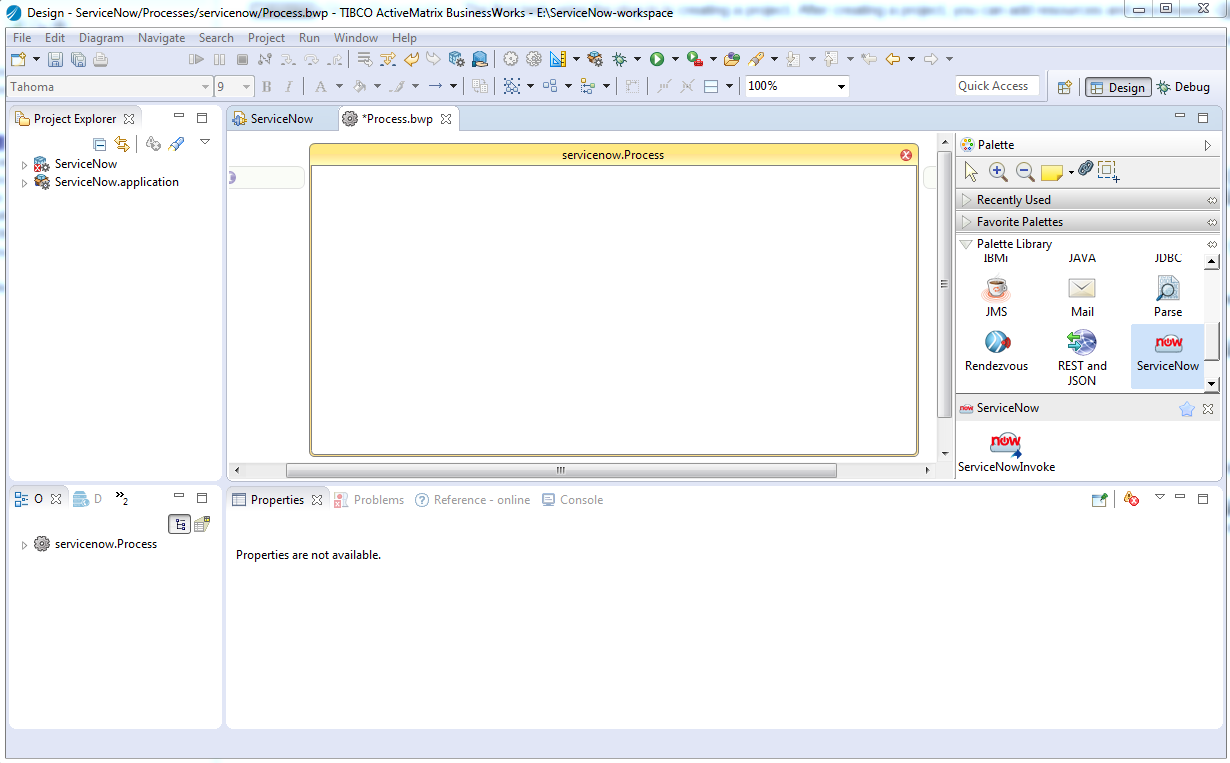Screen dimensions: 1230x763
Task: Toggle Link with Editor in Project Explorer
Action: point(122,144)
